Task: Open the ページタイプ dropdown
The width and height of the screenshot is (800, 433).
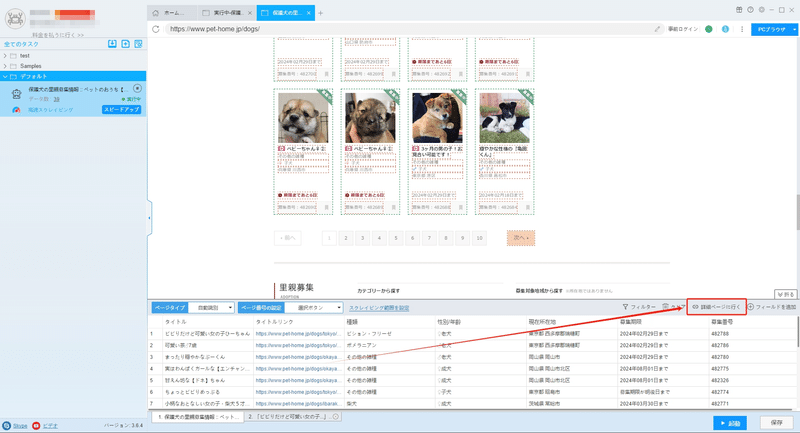Action: (211, 308)
